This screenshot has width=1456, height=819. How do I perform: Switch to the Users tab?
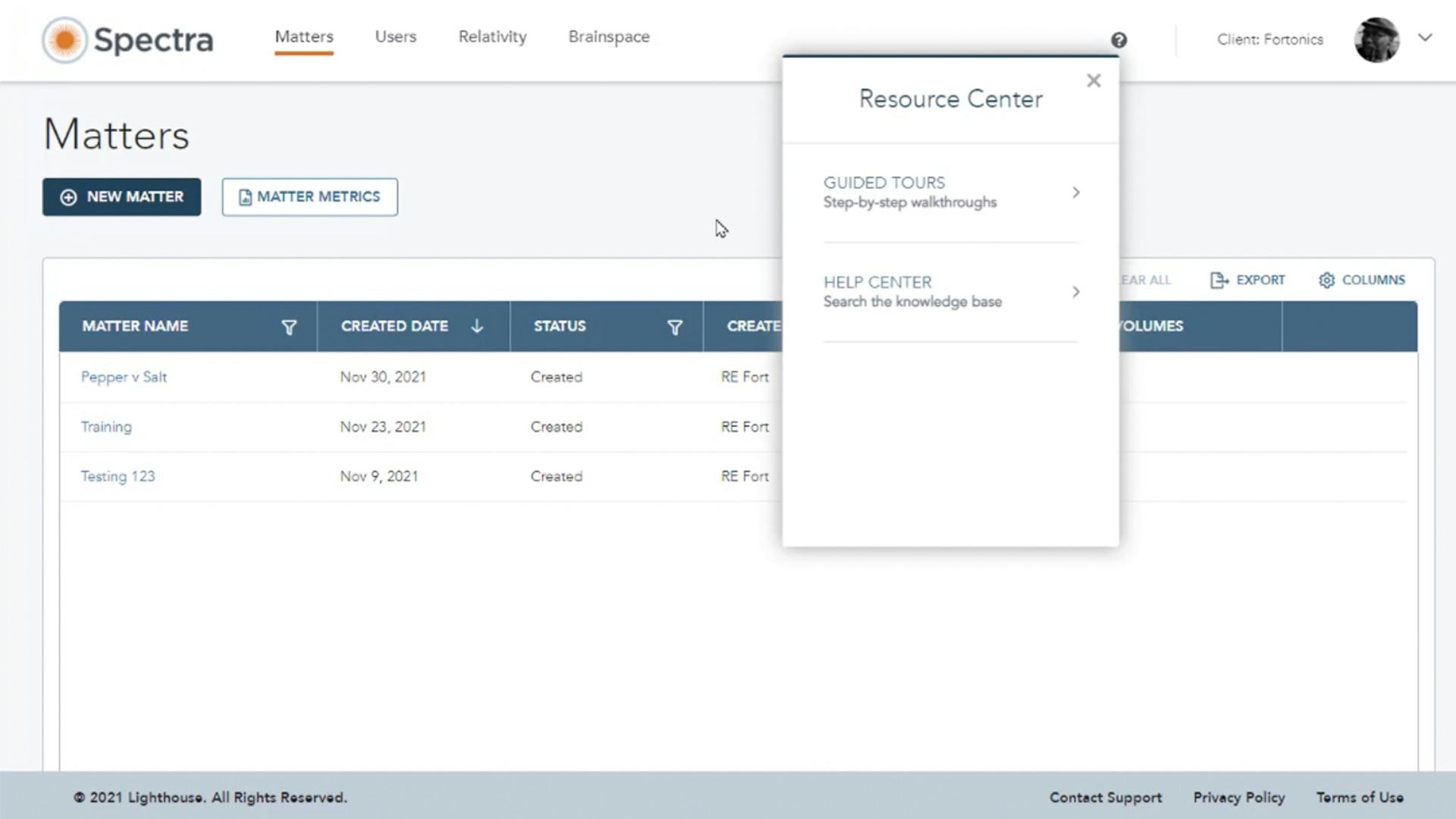[395, 36]
